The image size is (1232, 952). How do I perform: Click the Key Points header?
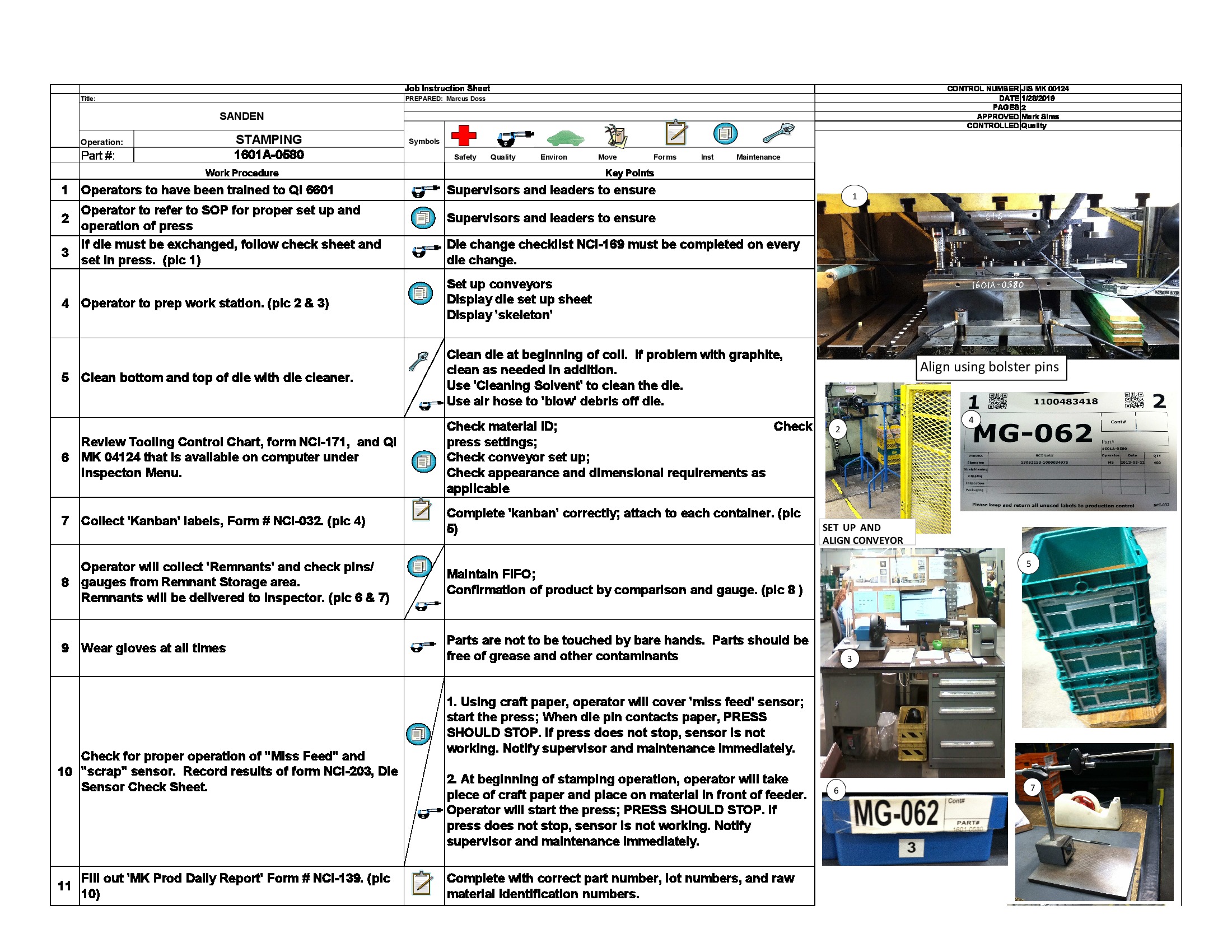coord(629,173)
